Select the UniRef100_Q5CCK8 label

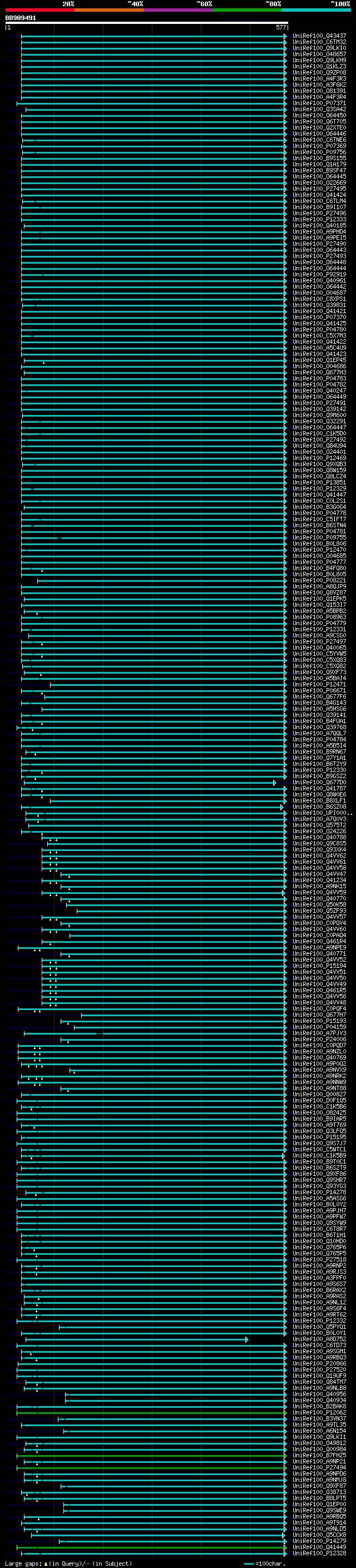(319, 1535)
